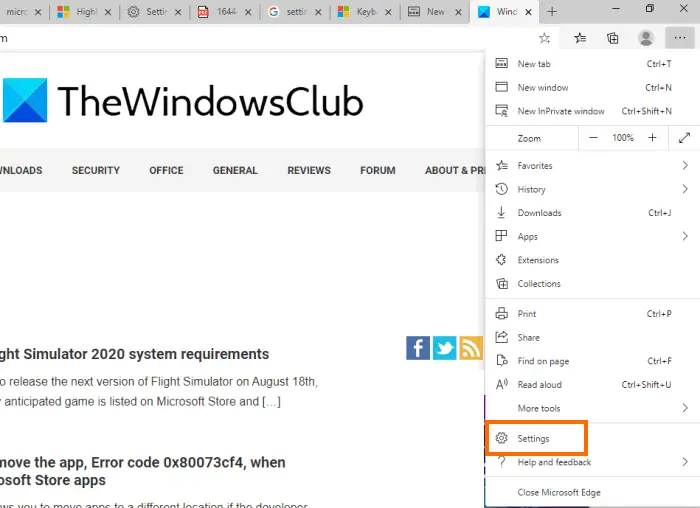Expand the Apps submenu
The width and height of the screenshot is (700, 508).
click(592, 237)
